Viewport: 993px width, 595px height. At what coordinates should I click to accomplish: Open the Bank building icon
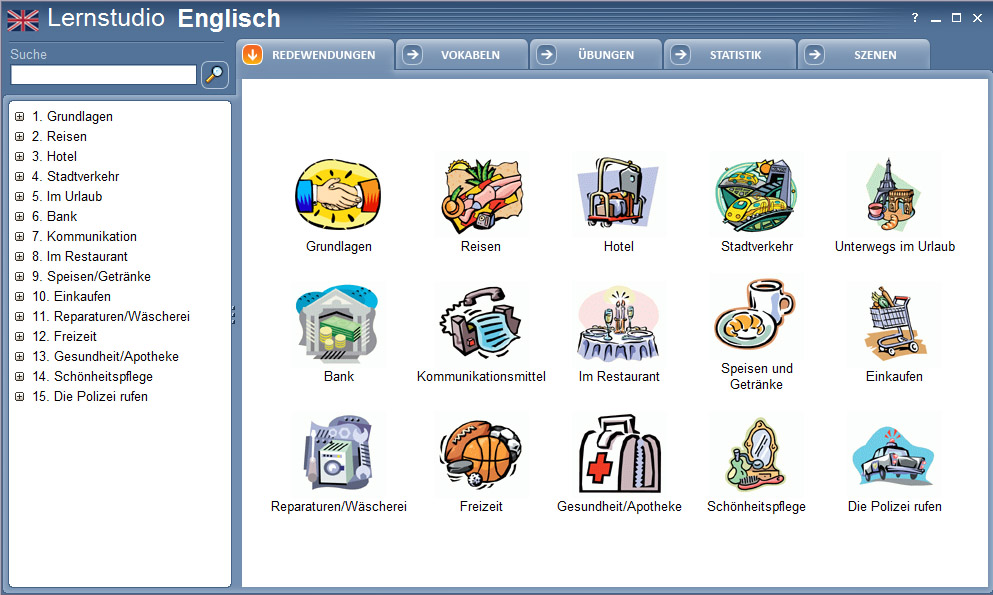pos(338,323)
